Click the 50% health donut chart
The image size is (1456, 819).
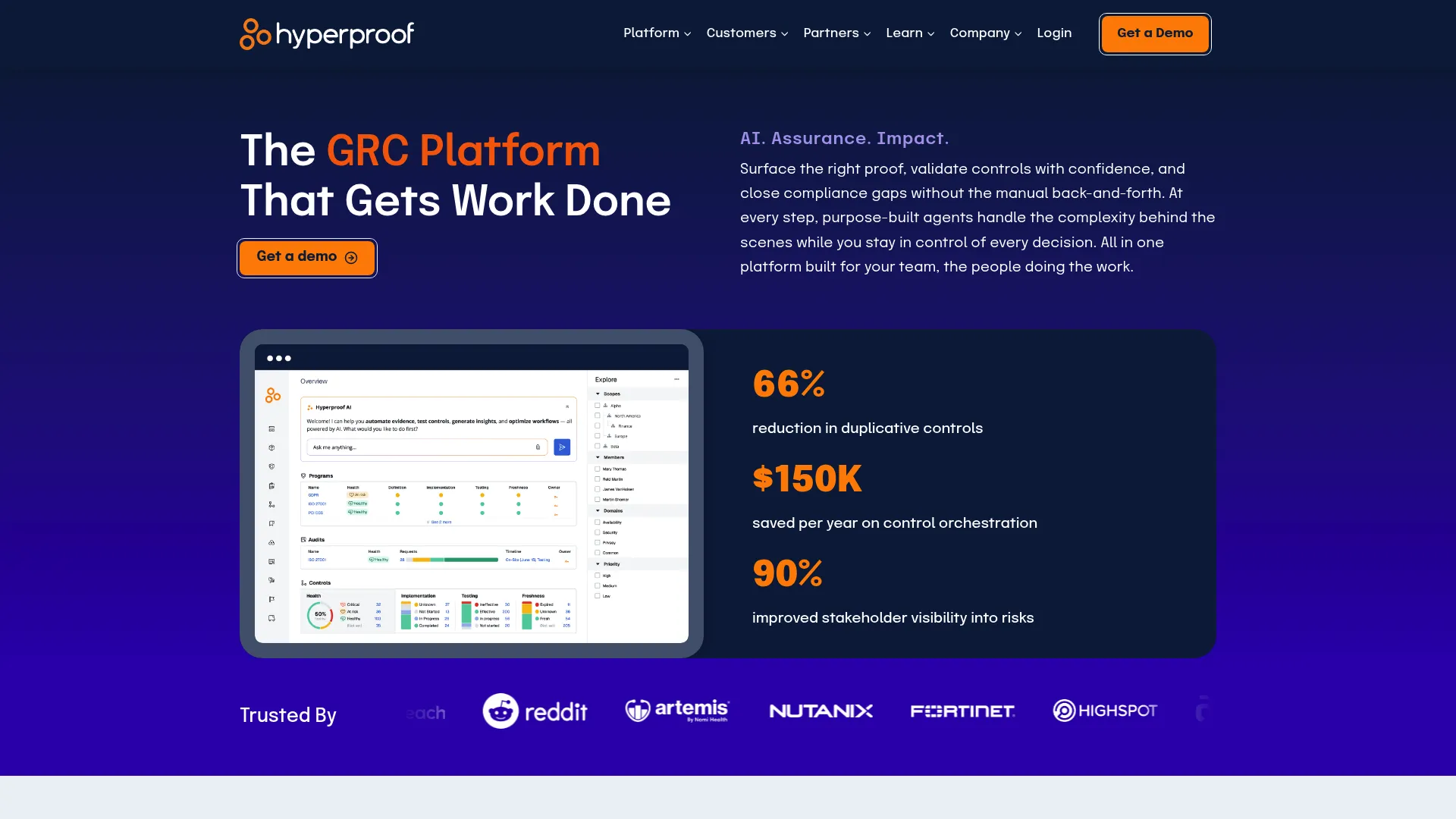click(320, 615)
